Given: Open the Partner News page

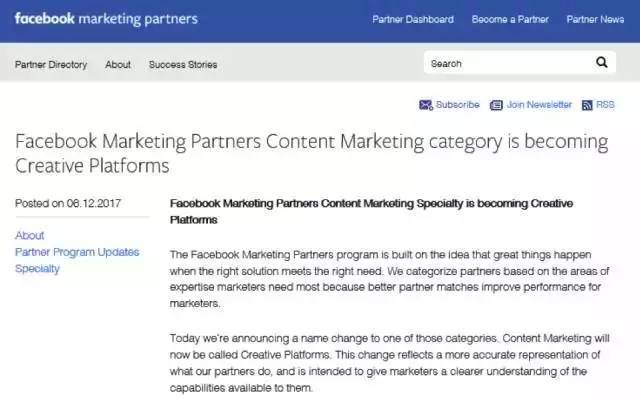Looking at the screenshot, I should click(x=596, y=19).
